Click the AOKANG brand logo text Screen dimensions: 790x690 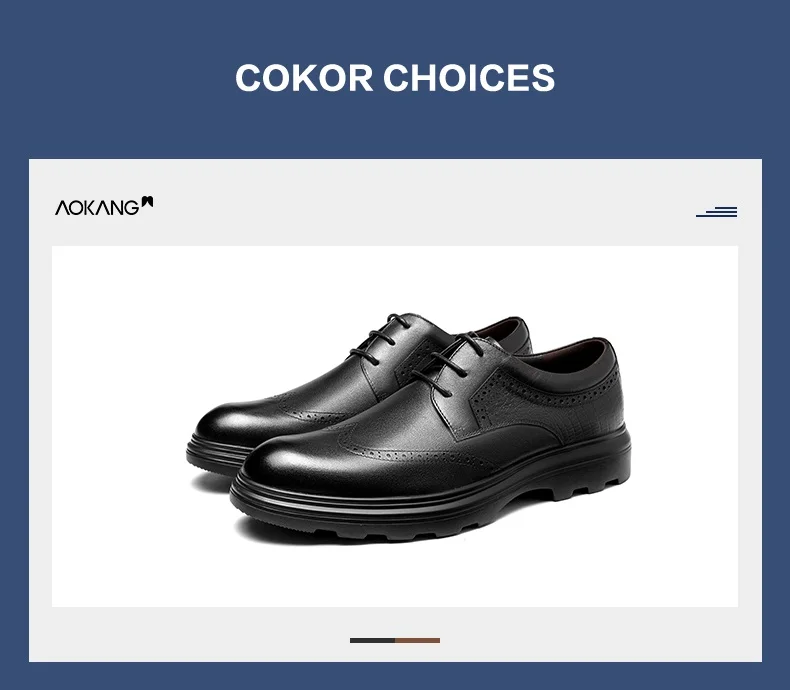point(97,208)
